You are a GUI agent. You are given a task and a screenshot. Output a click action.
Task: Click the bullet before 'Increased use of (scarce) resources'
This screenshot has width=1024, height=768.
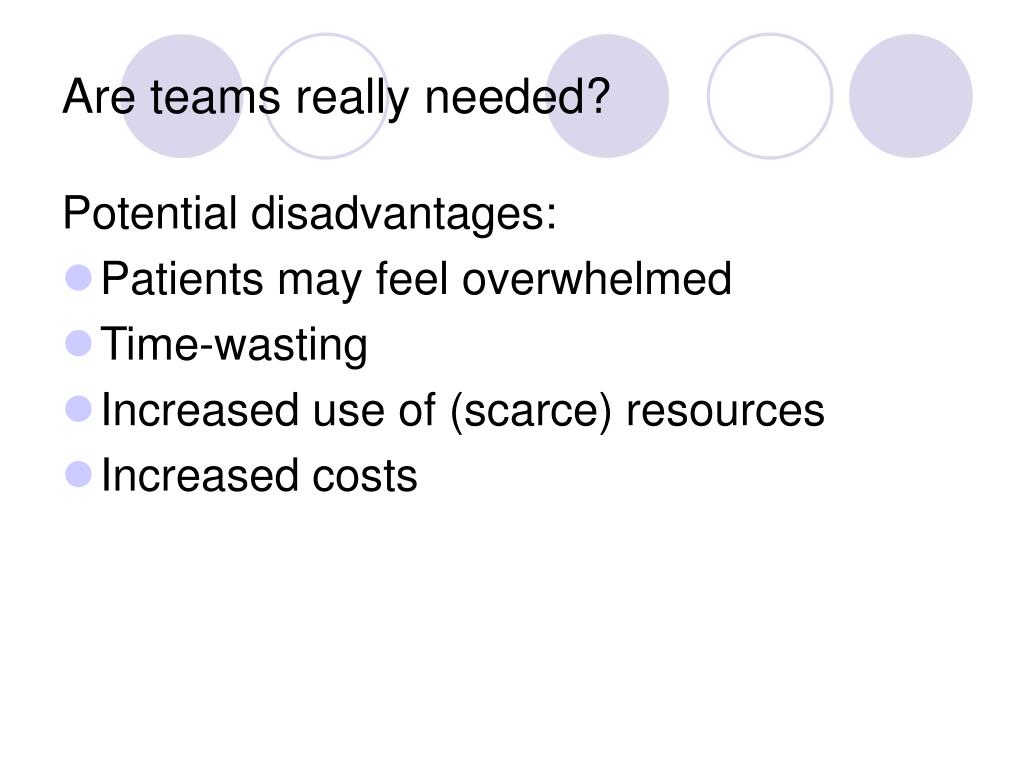tap(78, 409)
